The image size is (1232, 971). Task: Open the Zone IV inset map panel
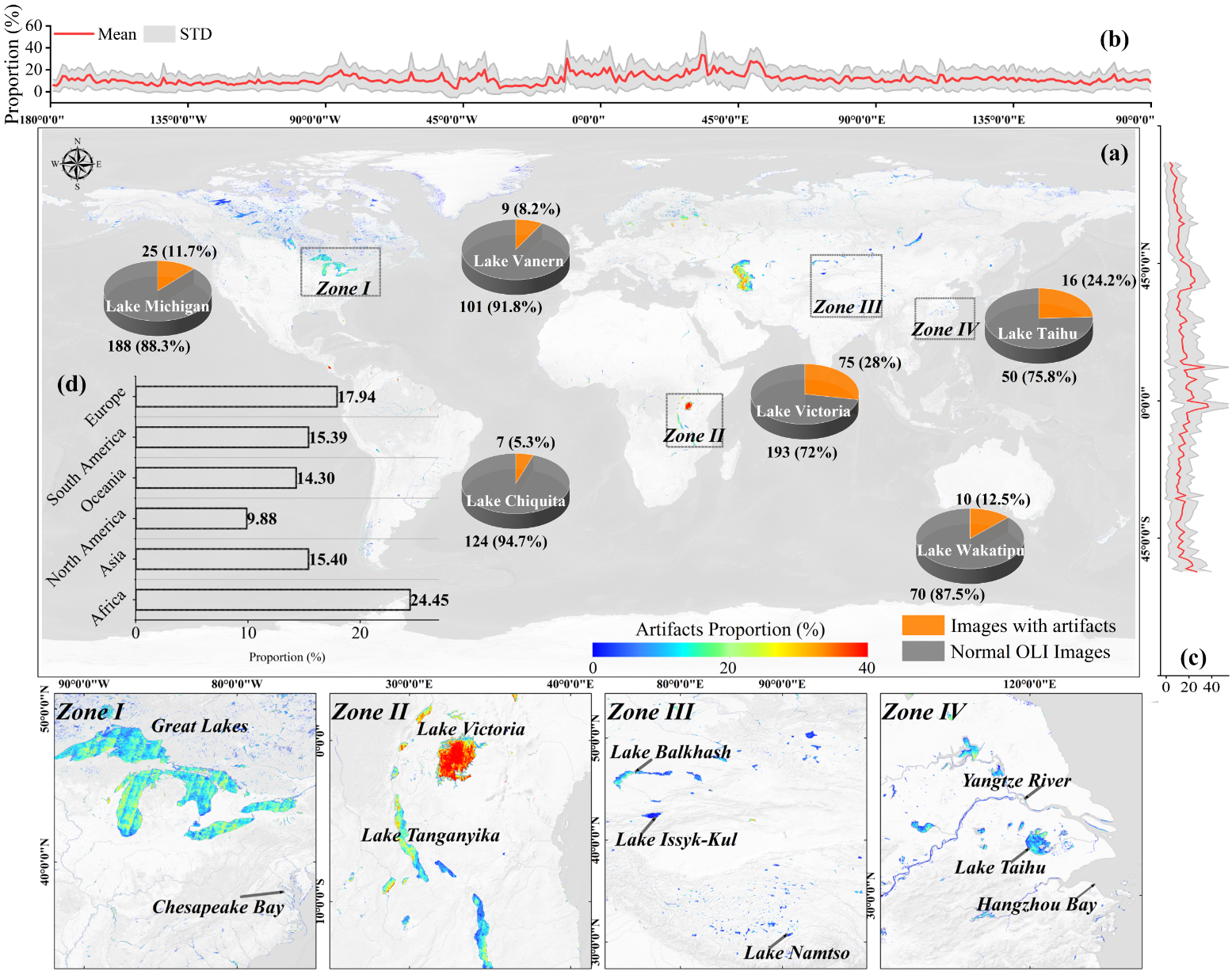(x=1011, y=831)
